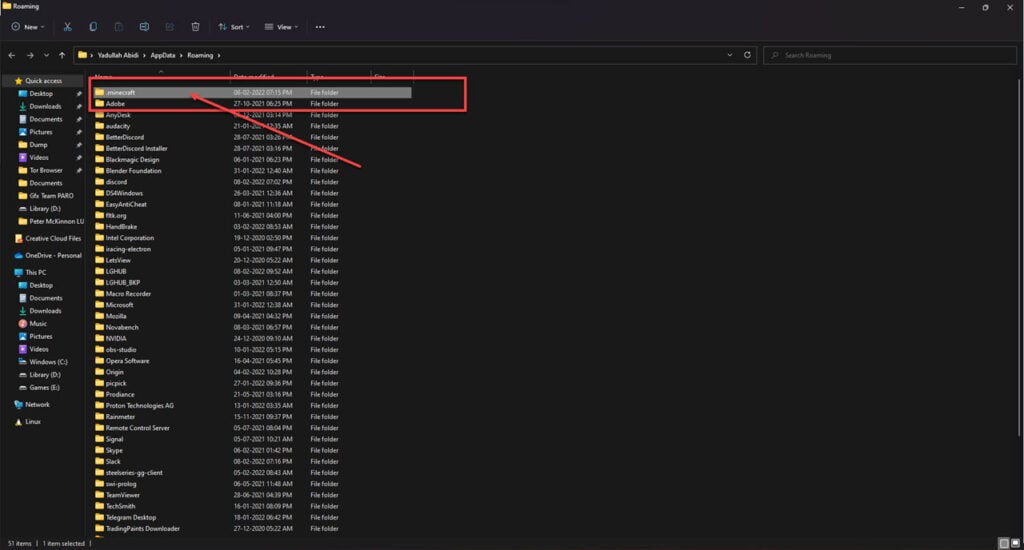This screenshot has height=550, width=1024.
Task: Open Dump folder in sidebar
Action: [x=38, y=145]
